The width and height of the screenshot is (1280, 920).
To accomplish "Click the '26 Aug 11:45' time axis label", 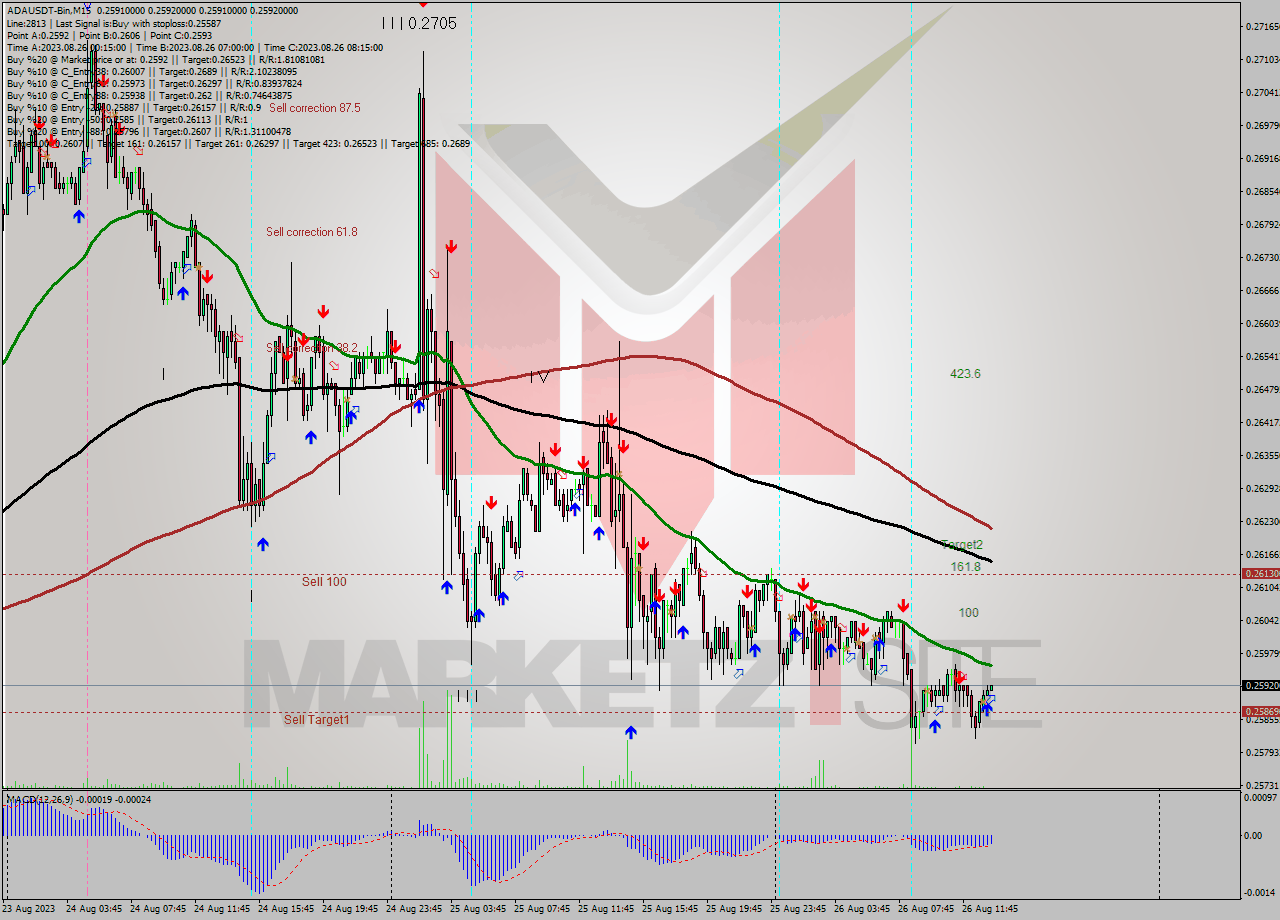I will (990, 909).
